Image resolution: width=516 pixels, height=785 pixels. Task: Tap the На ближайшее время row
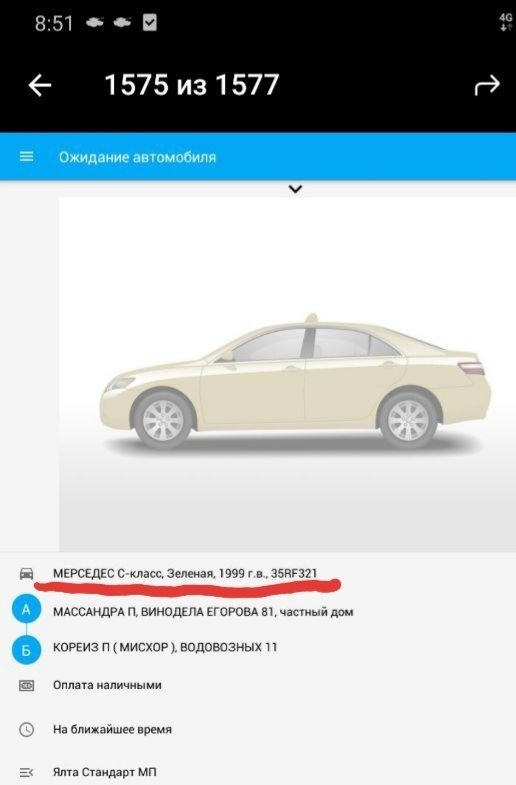(x=258, y=729)
